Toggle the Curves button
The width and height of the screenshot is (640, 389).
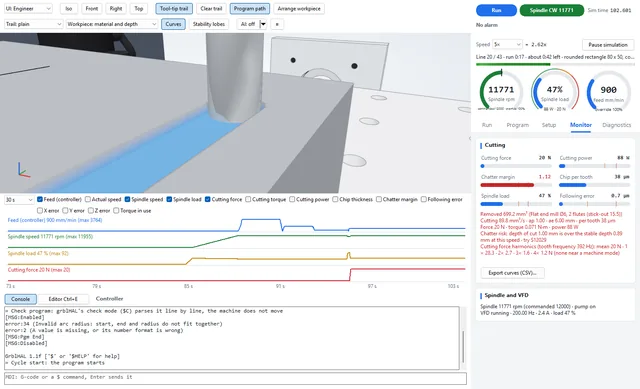click(173, 24)
